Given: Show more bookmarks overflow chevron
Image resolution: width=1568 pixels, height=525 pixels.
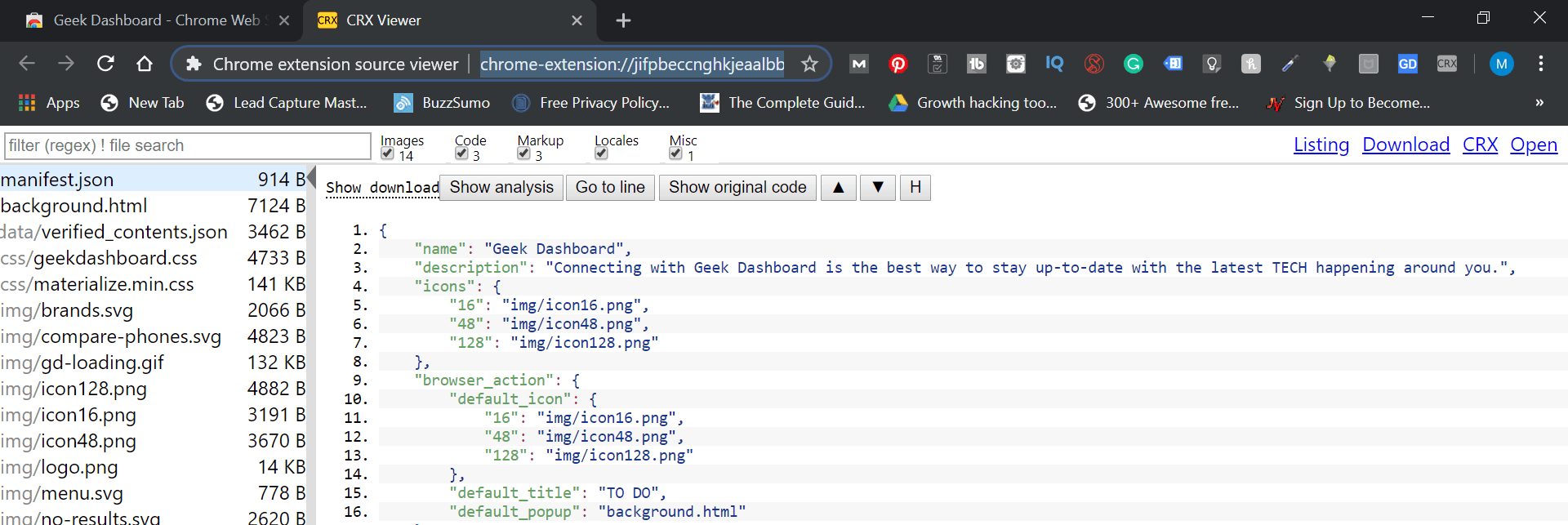Looking at the screenshot, I should (1539, 103).
